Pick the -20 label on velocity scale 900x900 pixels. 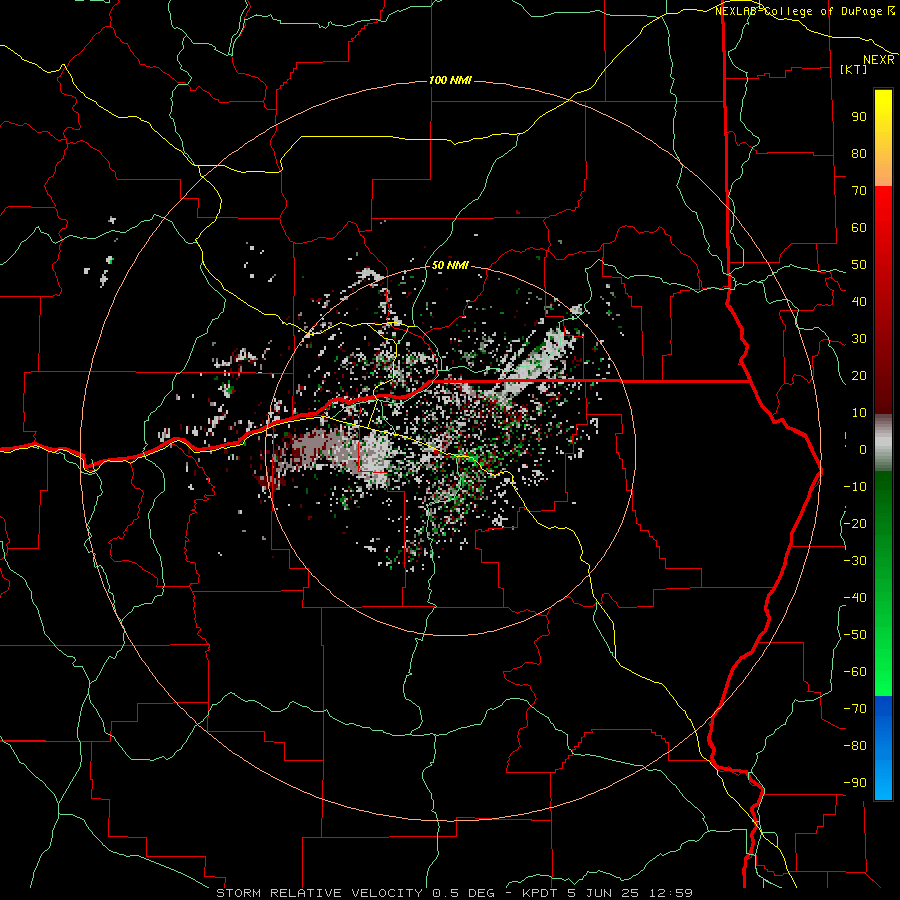pos(855,523)
